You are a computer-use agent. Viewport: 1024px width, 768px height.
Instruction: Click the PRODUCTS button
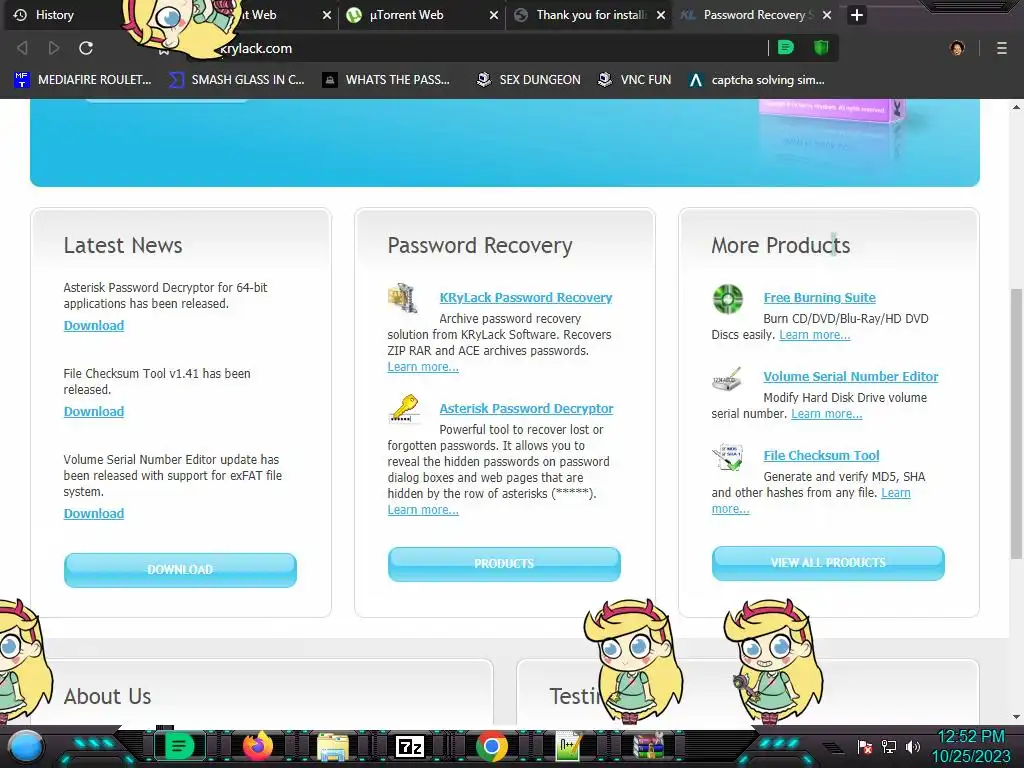coord(504,564)
